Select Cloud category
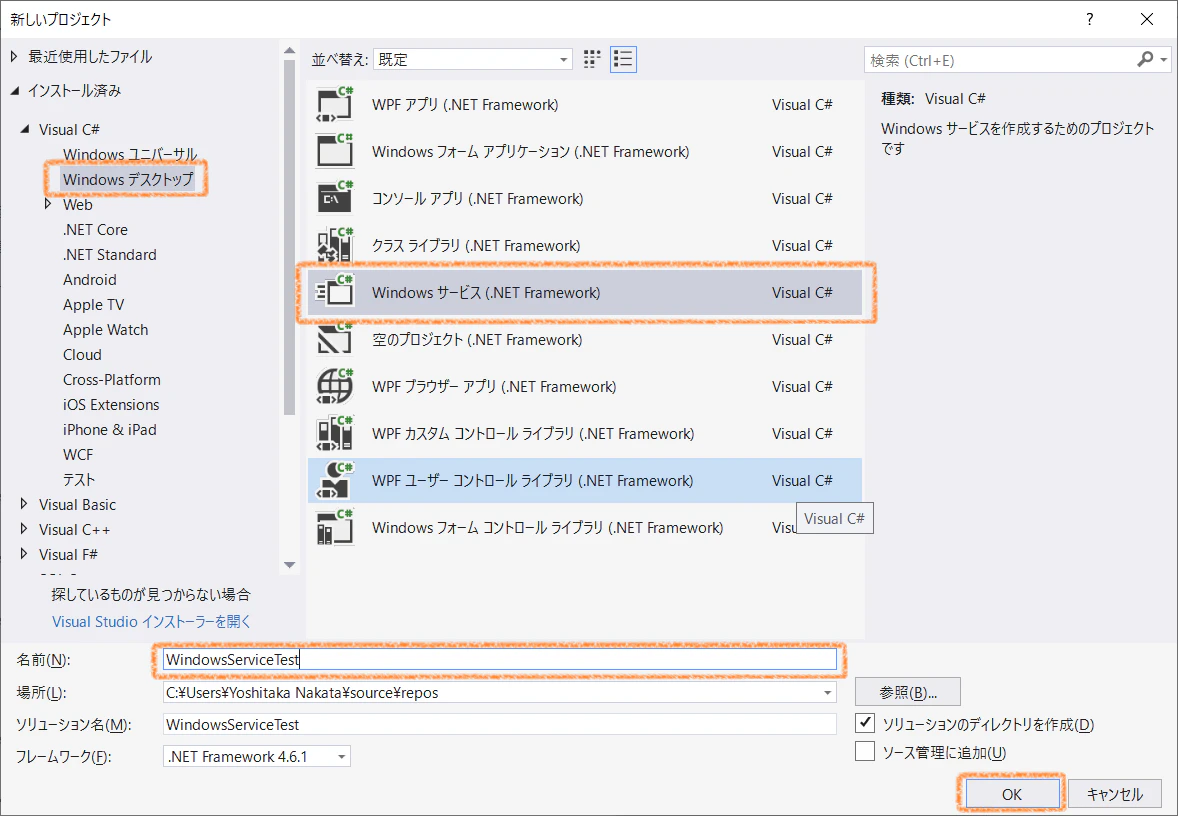Screen dimensions: 1178x816 (x=82, y=355)
